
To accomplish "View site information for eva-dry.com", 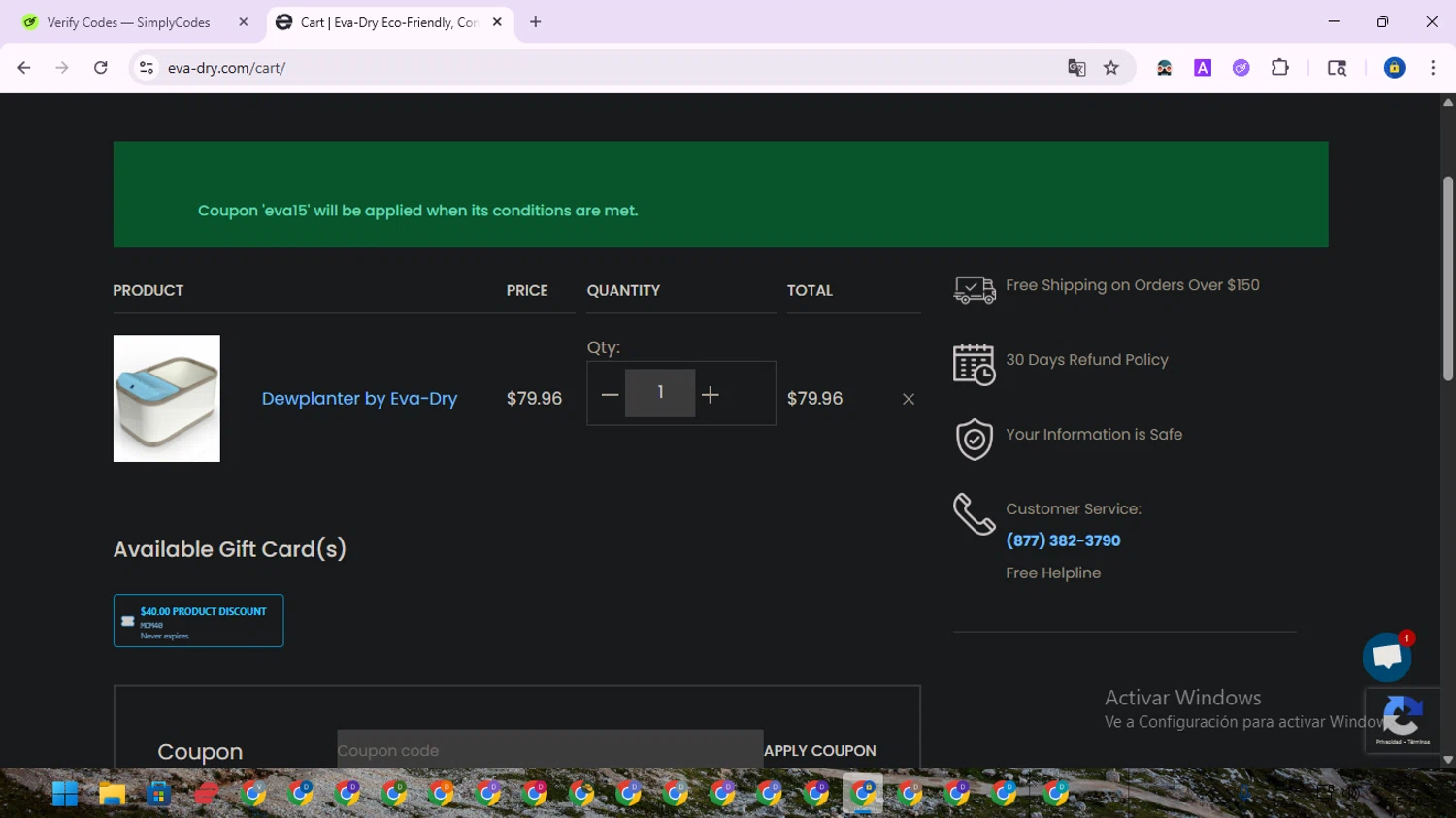I will click(147, 68).
